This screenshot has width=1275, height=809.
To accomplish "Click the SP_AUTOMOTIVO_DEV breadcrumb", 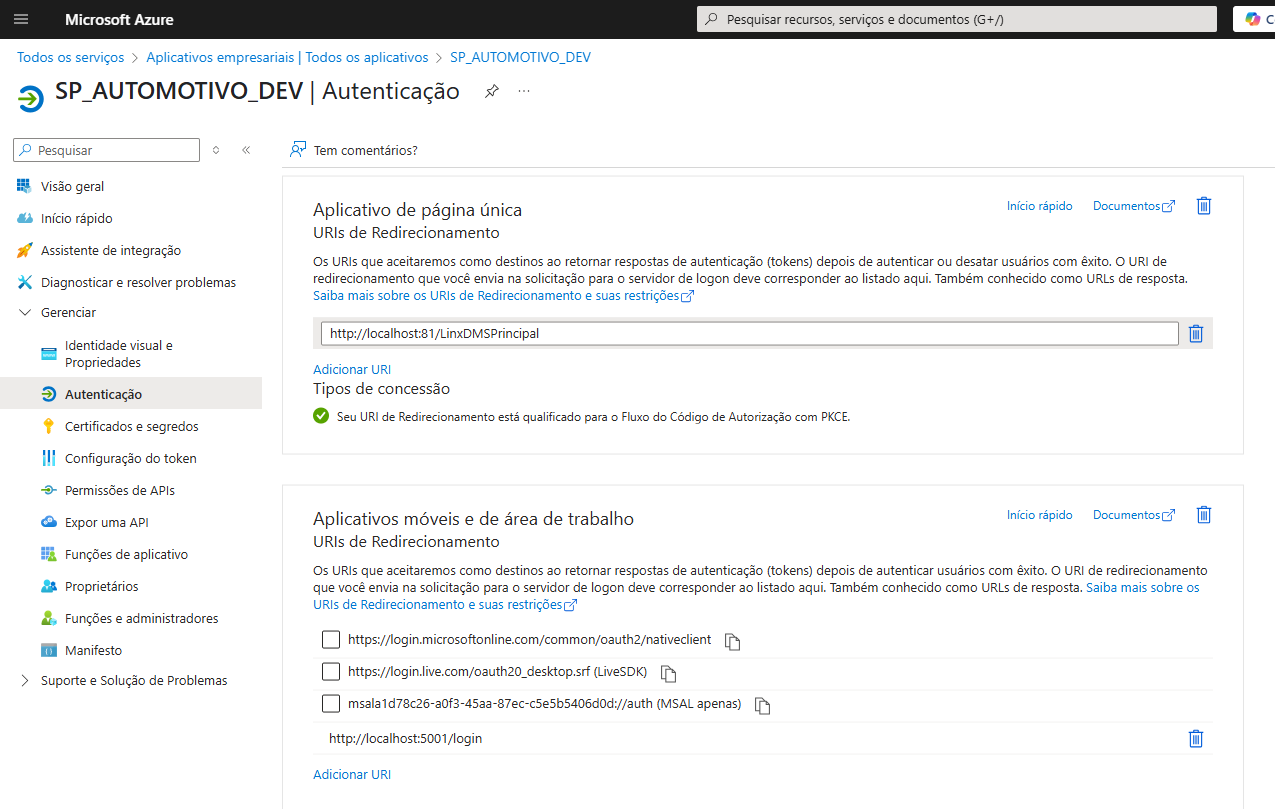I will (x=520, y=58).
